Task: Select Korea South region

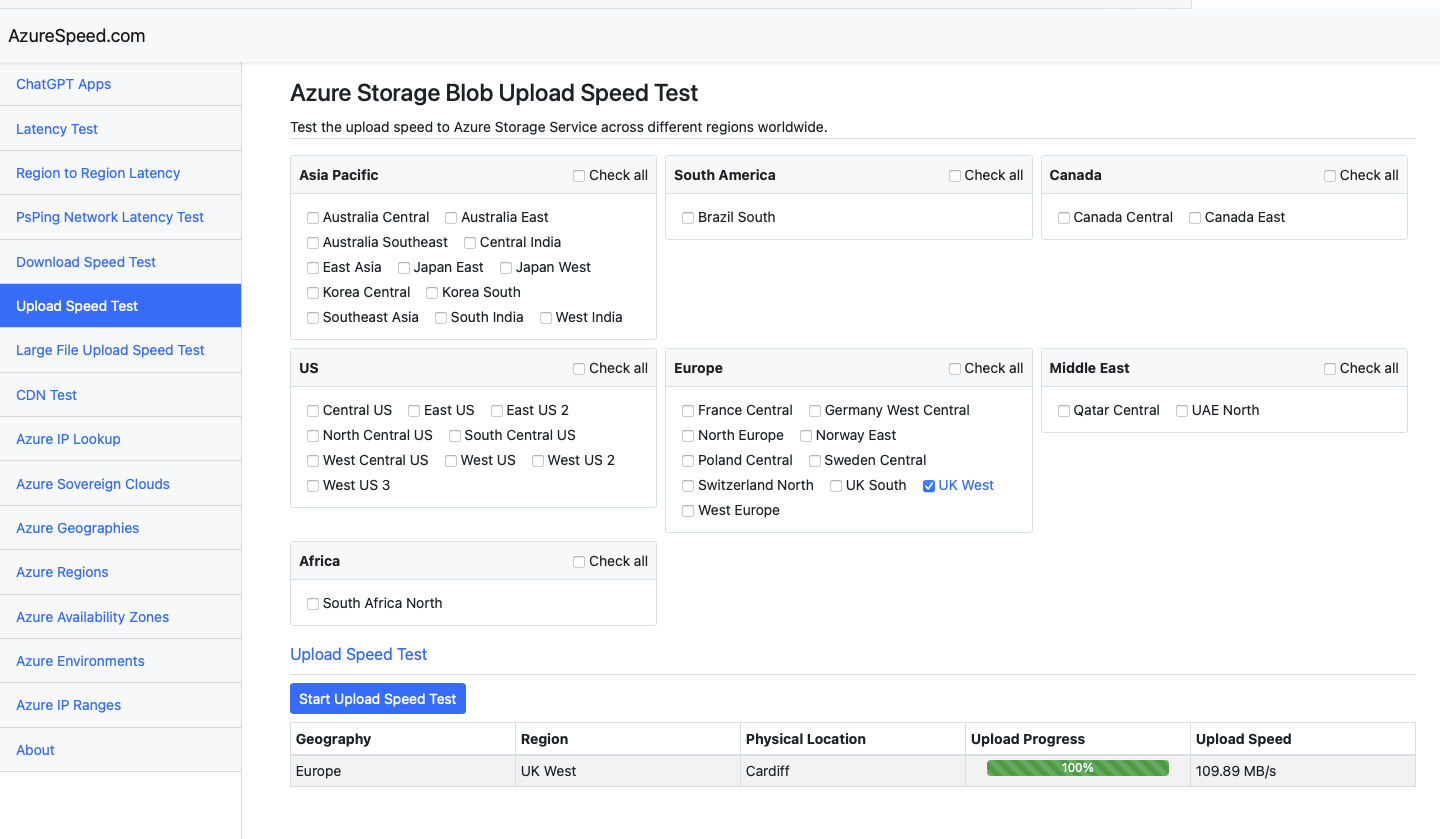Action: tap(432, 293)
